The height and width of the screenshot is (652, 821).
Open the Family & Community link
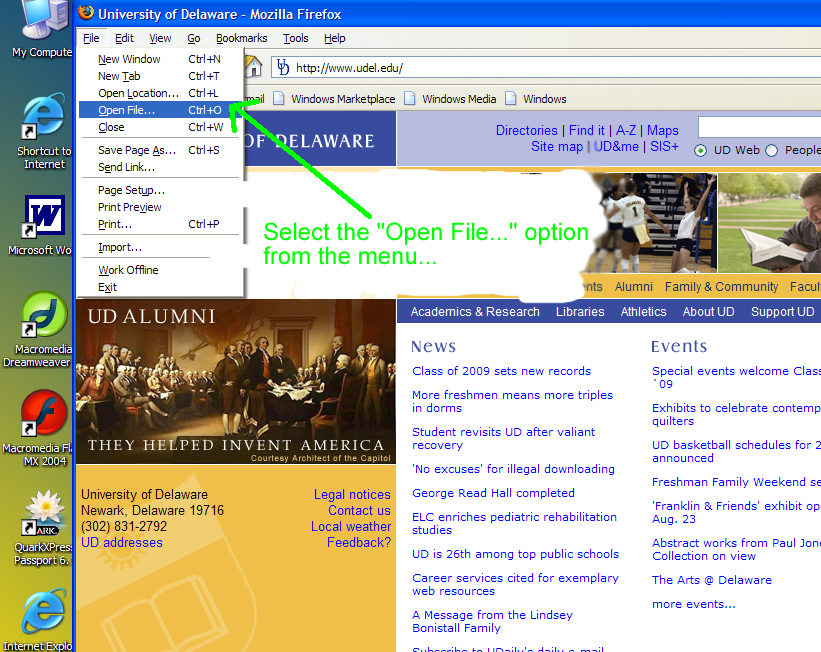click(x=722, y=287)
